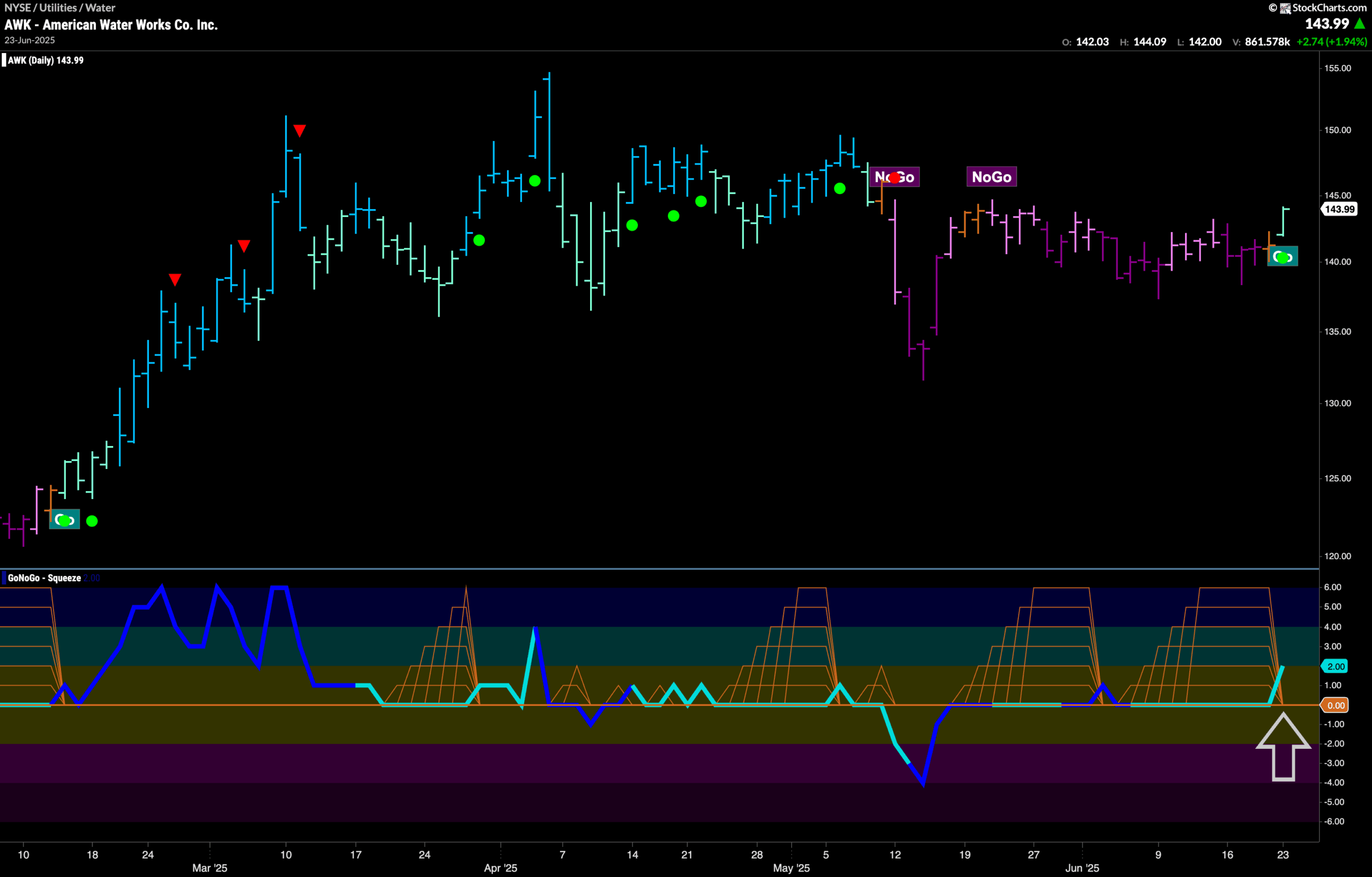Image resolution: width=1372 pixels, height=877 pixels.
Task: Click the 27 date label in May
Action: click(1034, 855)
